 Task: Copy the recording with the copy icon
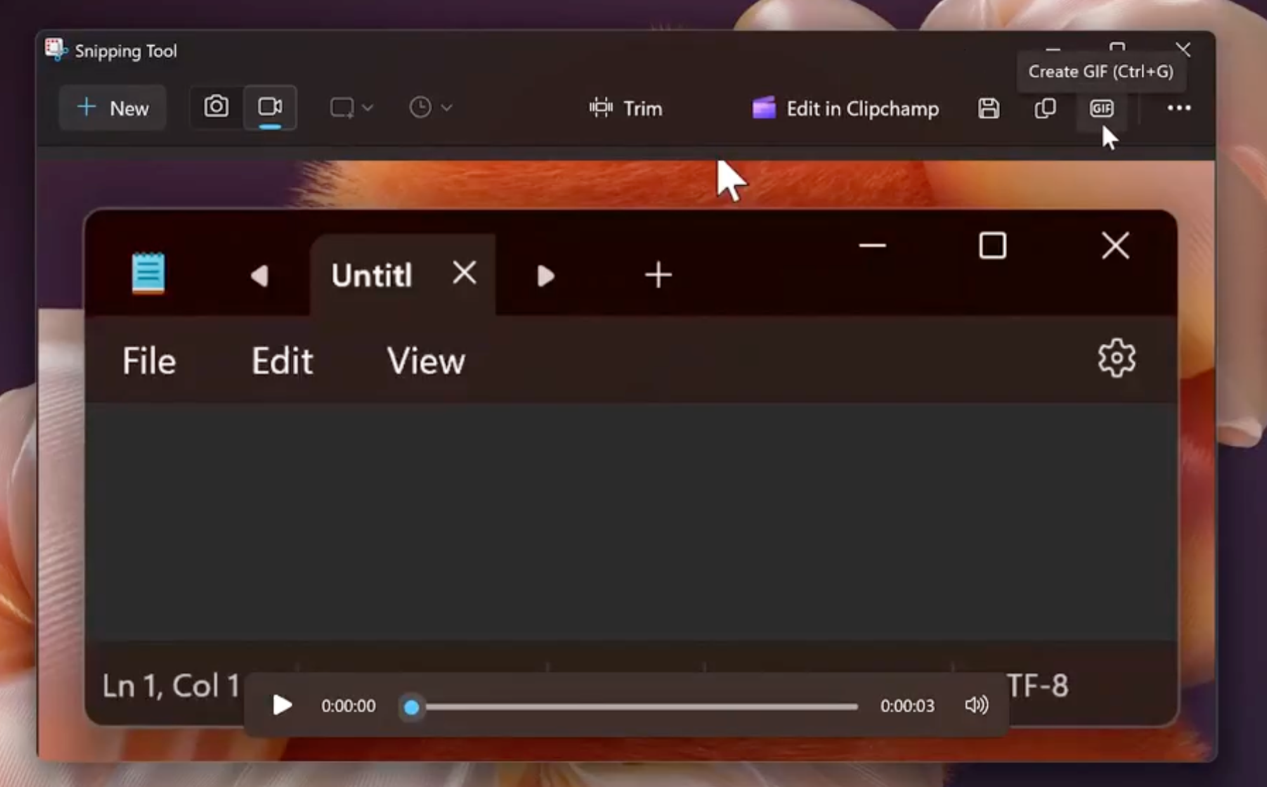1045,108
